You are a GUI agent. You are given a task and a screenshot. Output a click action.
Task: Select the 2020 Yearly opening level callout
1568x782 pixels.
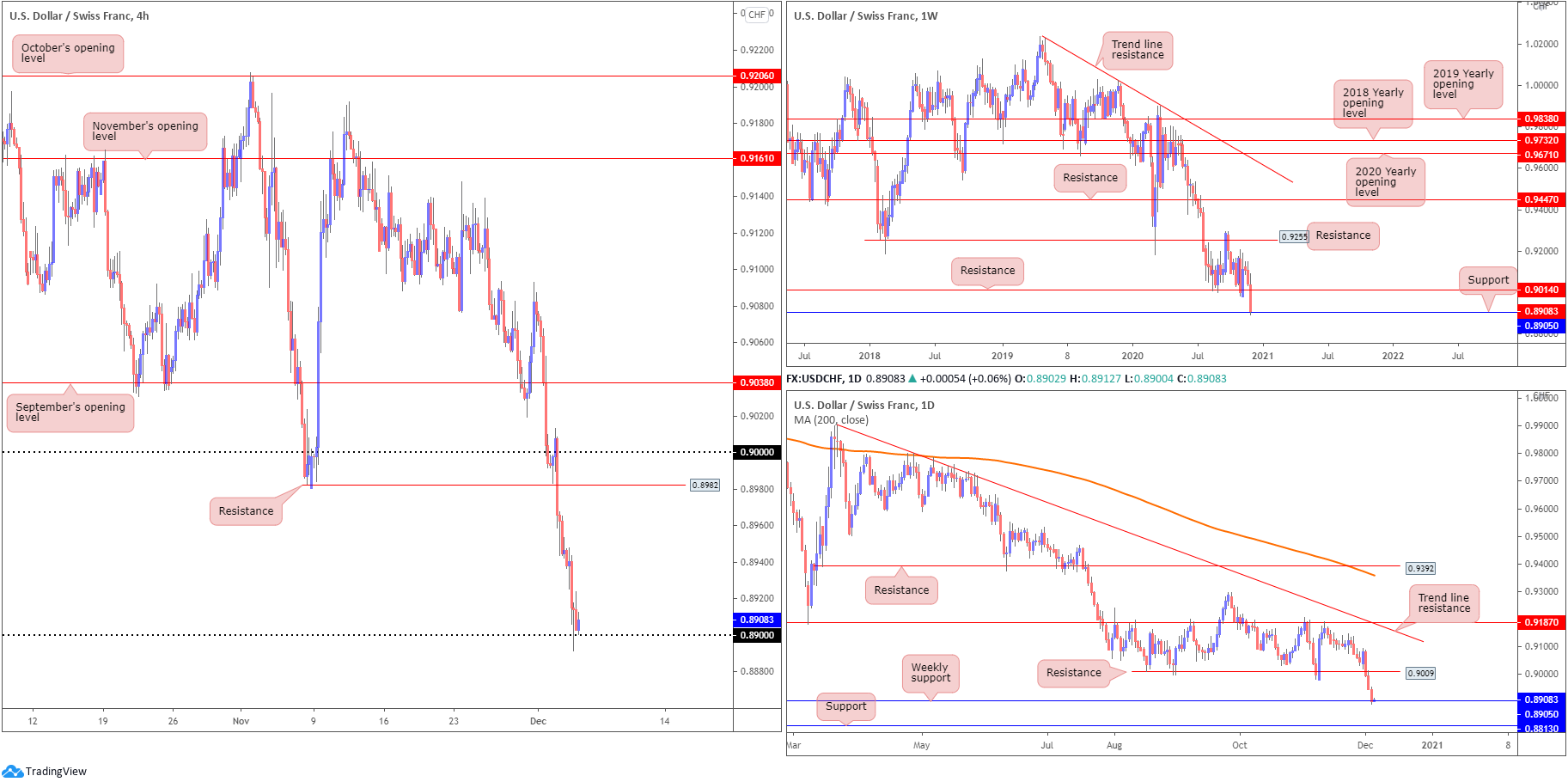[x=1385, y=182]
